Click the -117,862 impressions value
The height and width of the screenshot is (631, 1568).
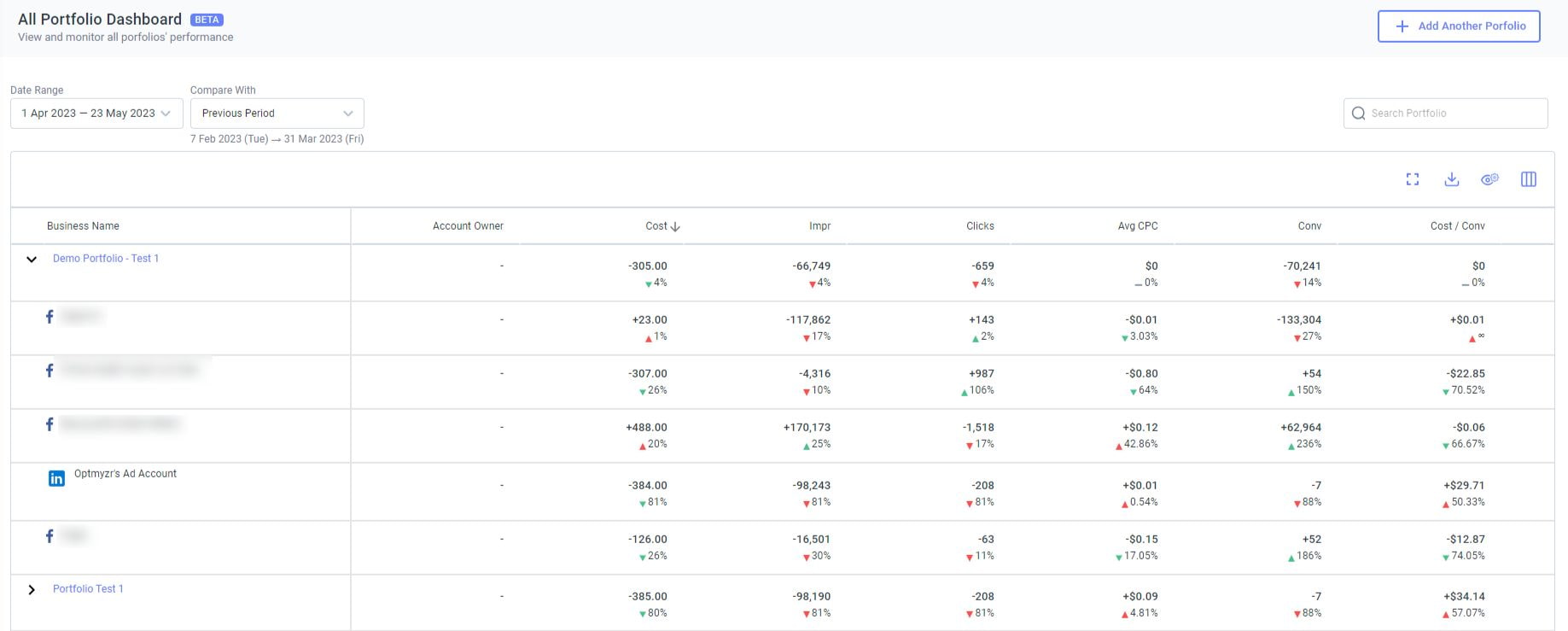pos(808,320)
